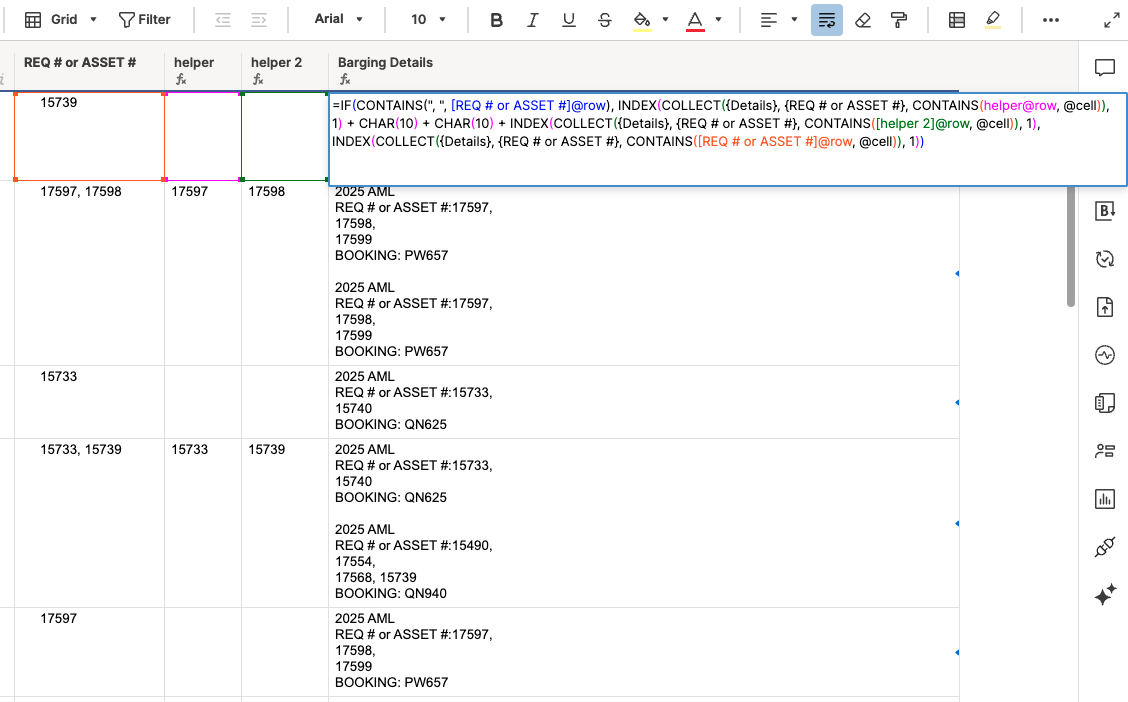Click the vertical scrollbar thumb

1070,246
